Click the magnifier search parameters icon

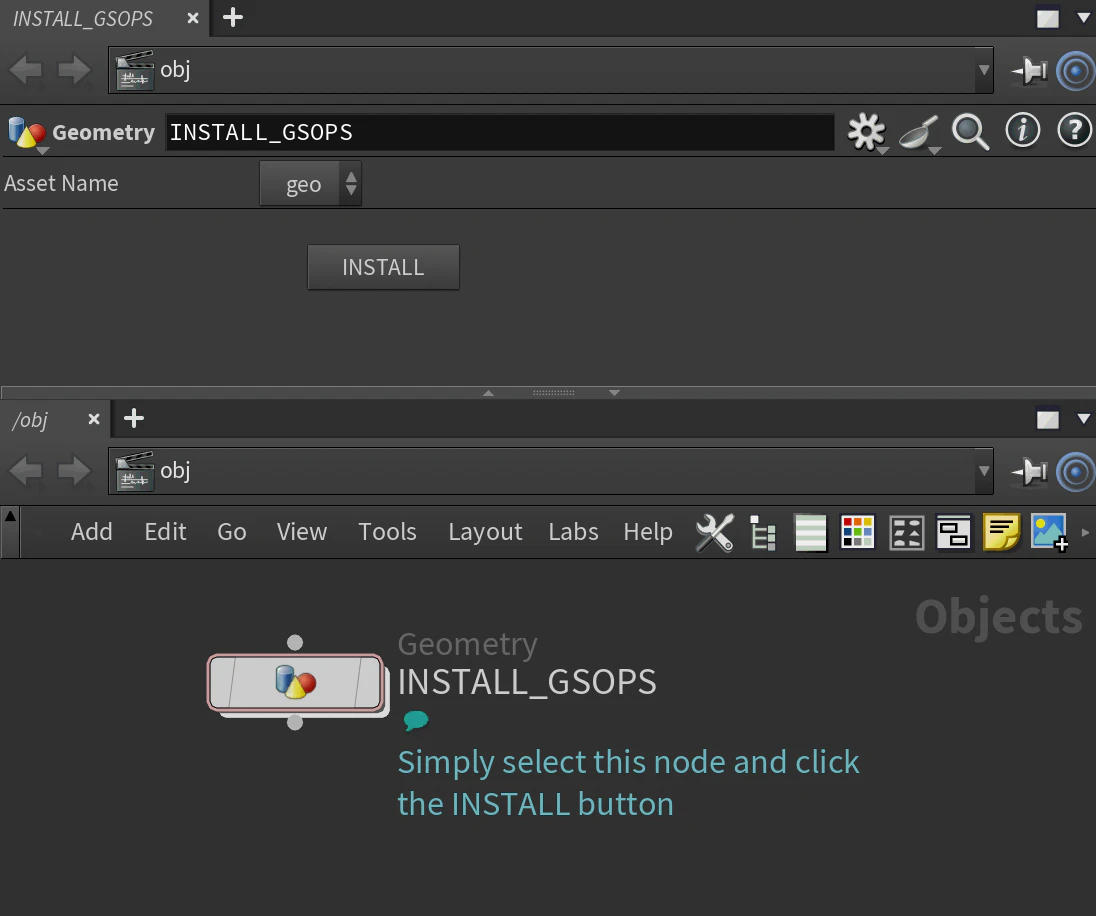click(971, 131)
